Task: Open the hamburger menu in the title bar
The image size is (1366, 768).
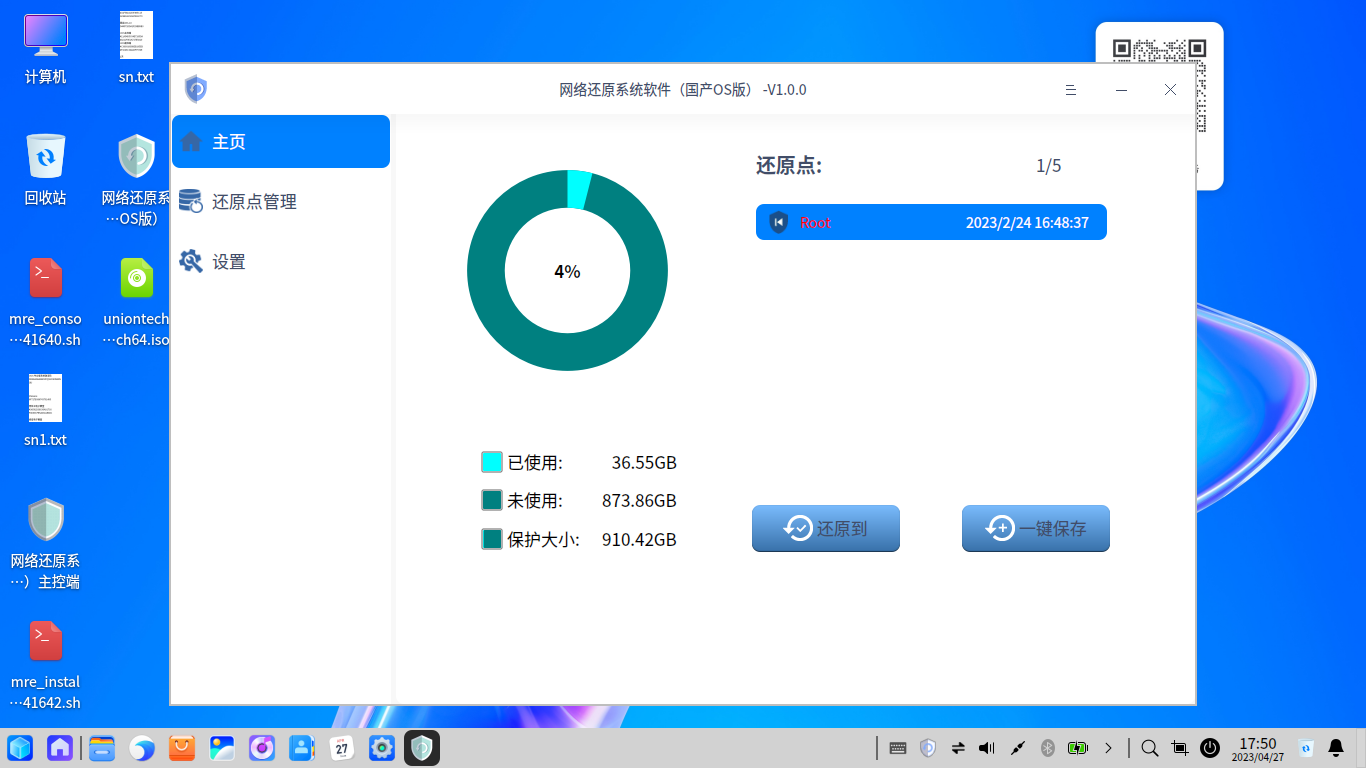Action: tap(1071, 89)
